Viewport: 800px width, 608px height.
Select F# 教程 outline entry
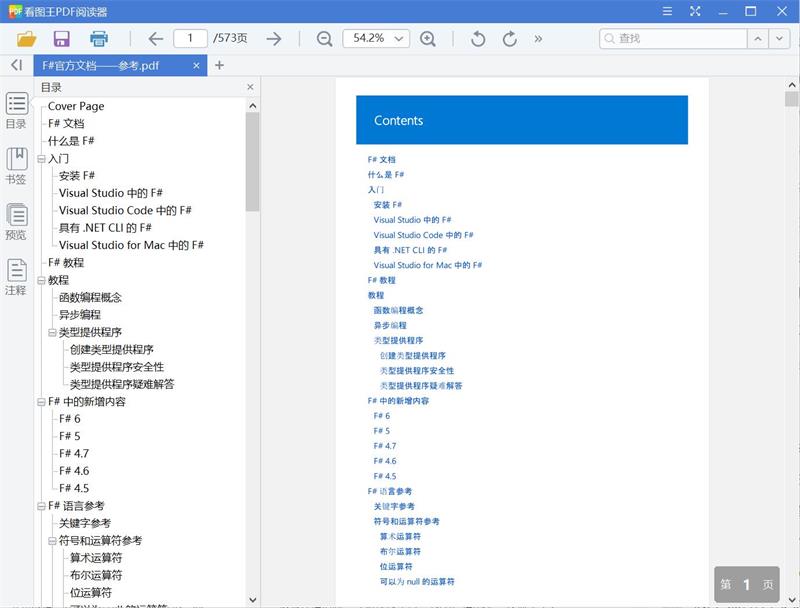coord(66,263)
